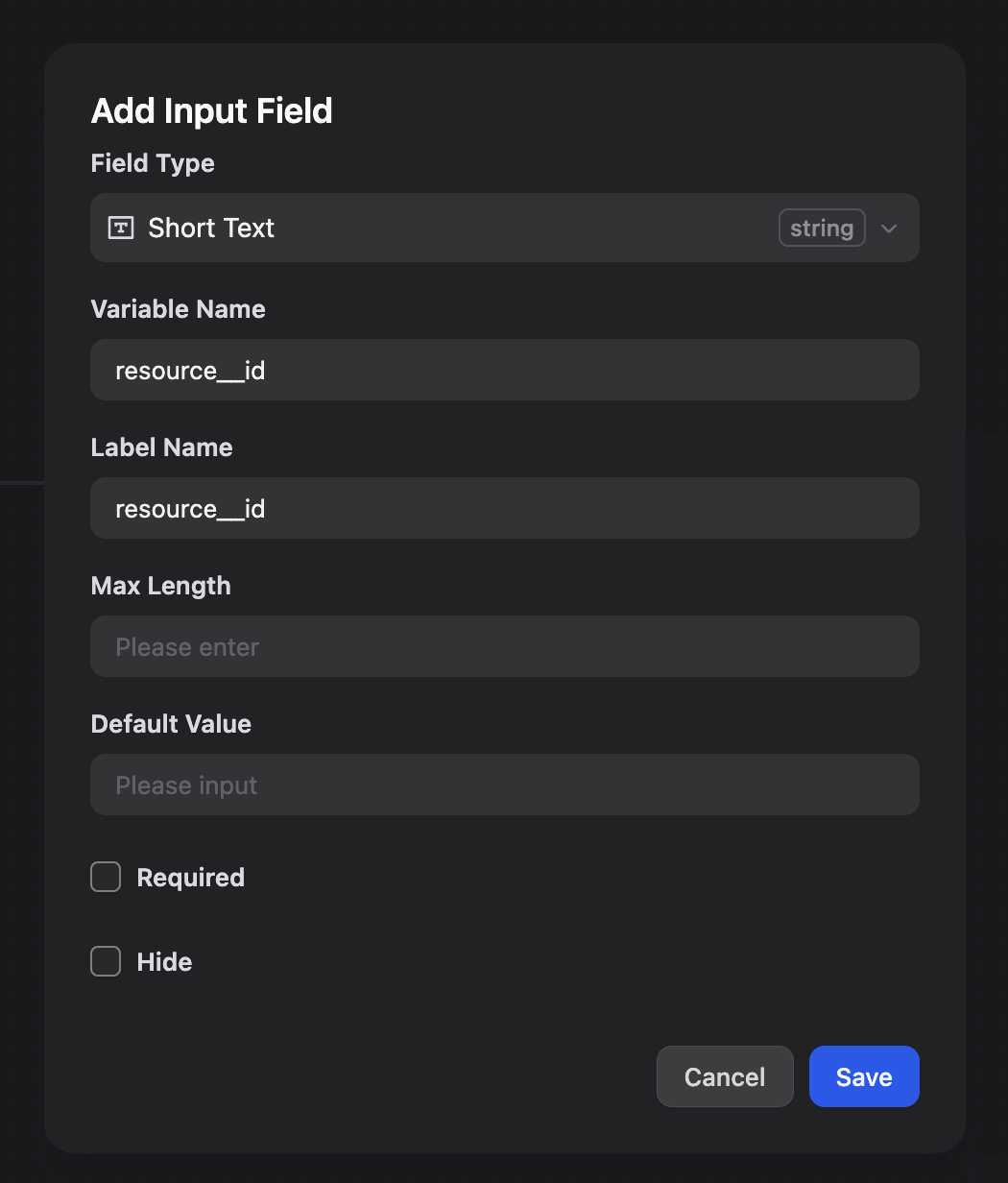Click the Max Length section heading

pos(160,586)
